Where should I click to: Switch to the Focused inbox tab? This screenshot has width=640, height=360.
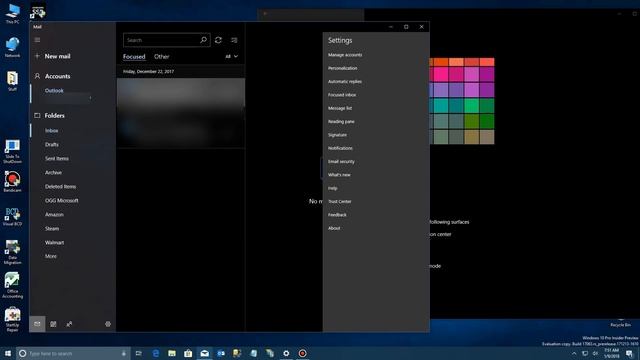click(134, 57)
